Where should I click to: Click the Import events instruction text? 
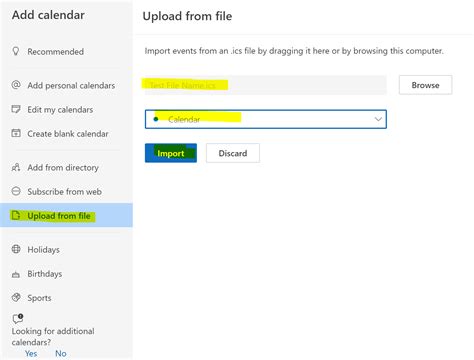294,51
